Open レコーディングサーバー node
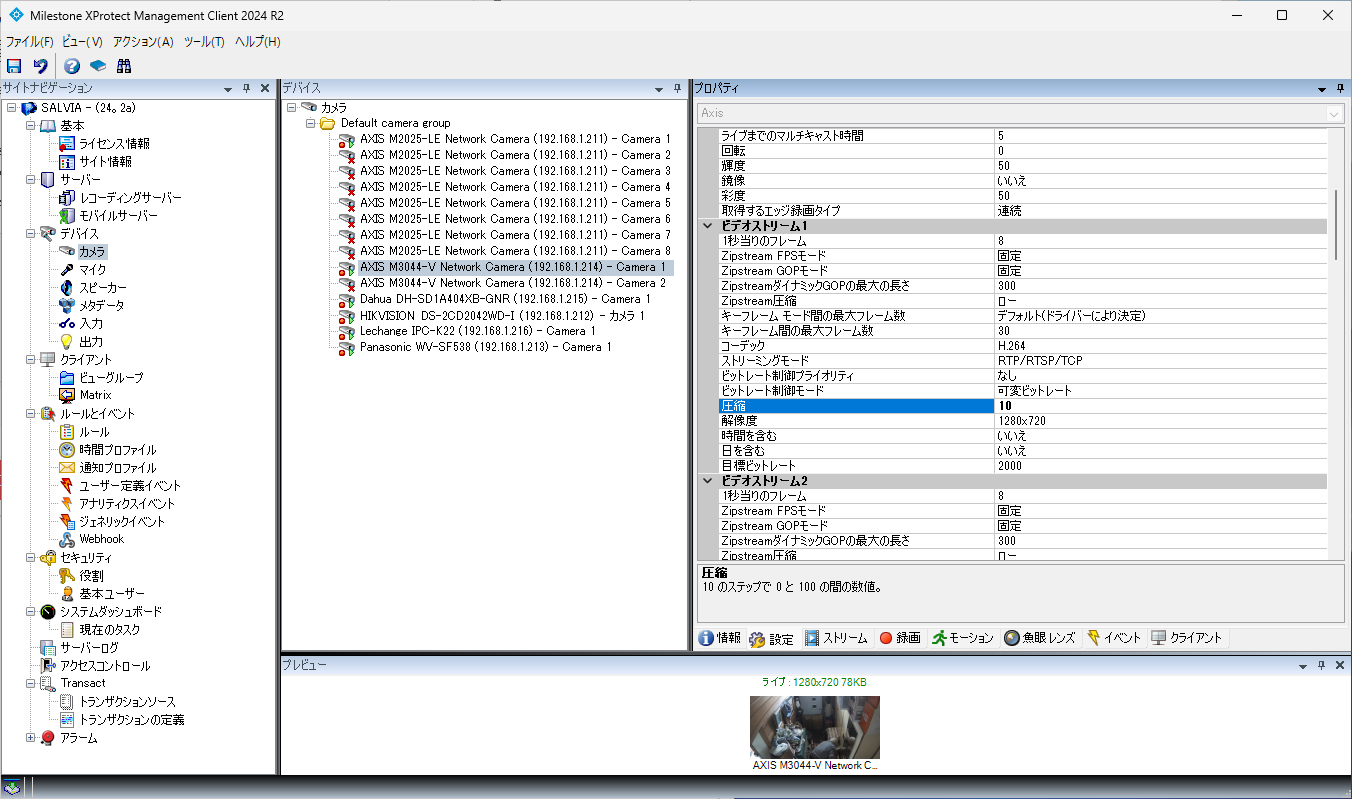This screenshot has height=799, width=1352. 130,198
